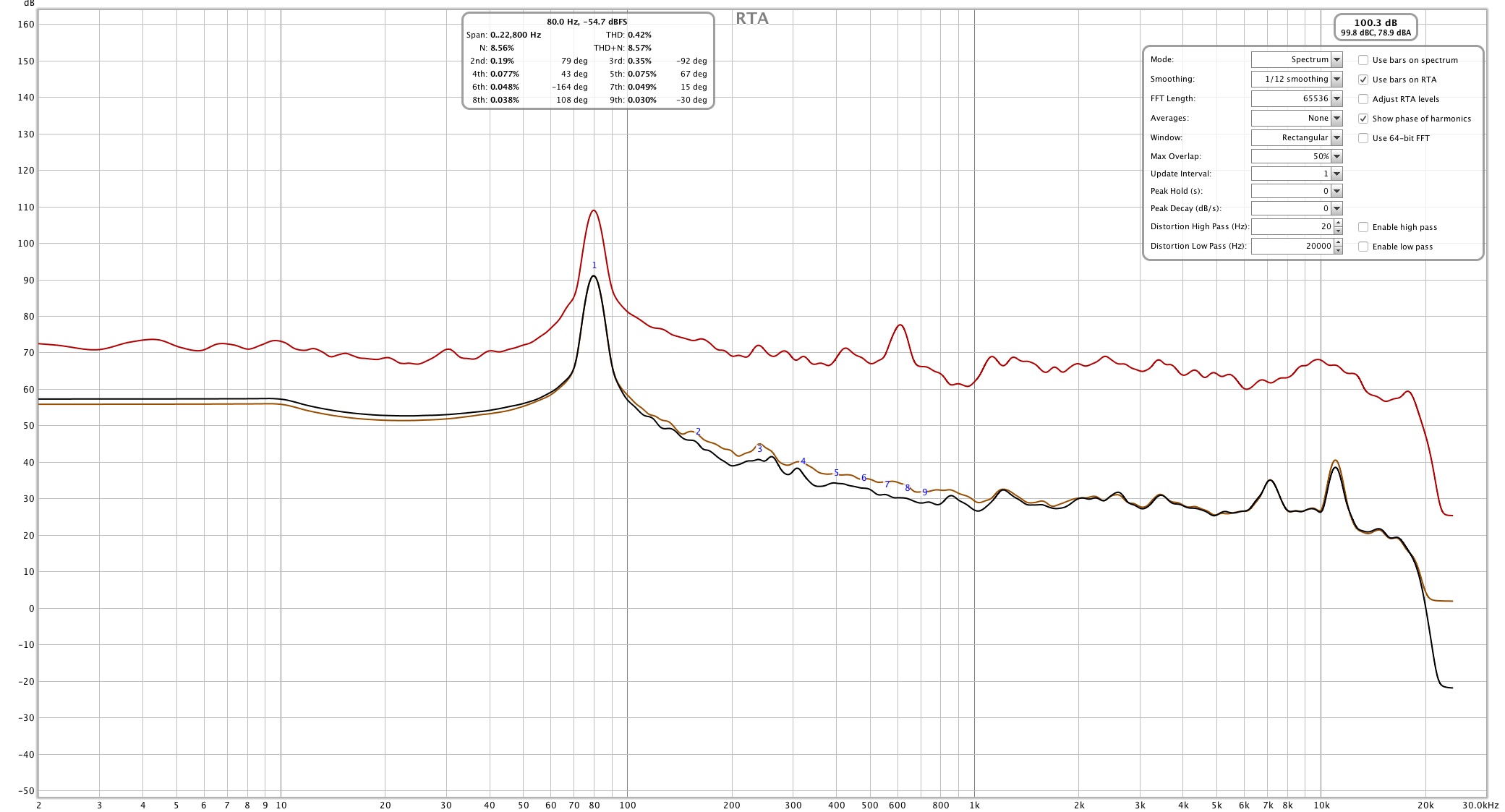The height and width of the screenshot is (812, 1505).
Task: Increase Distortion High Pass with up arrow
Action: tap(1338, 223)
